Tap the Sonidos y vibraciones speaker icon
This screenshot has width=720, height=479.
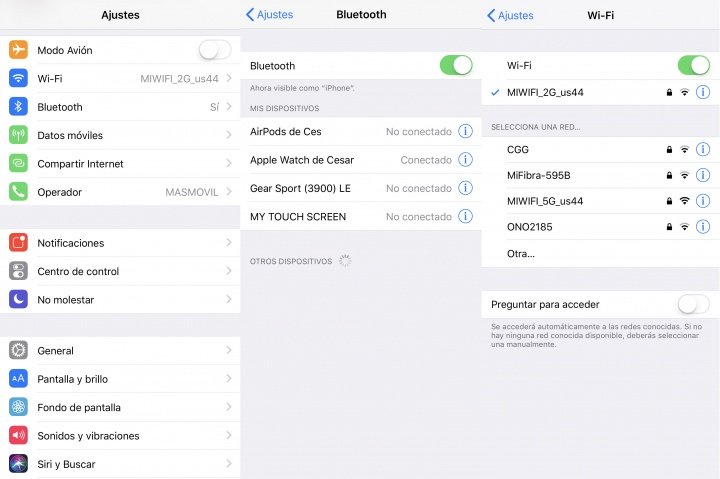click(x=18, y=435)
